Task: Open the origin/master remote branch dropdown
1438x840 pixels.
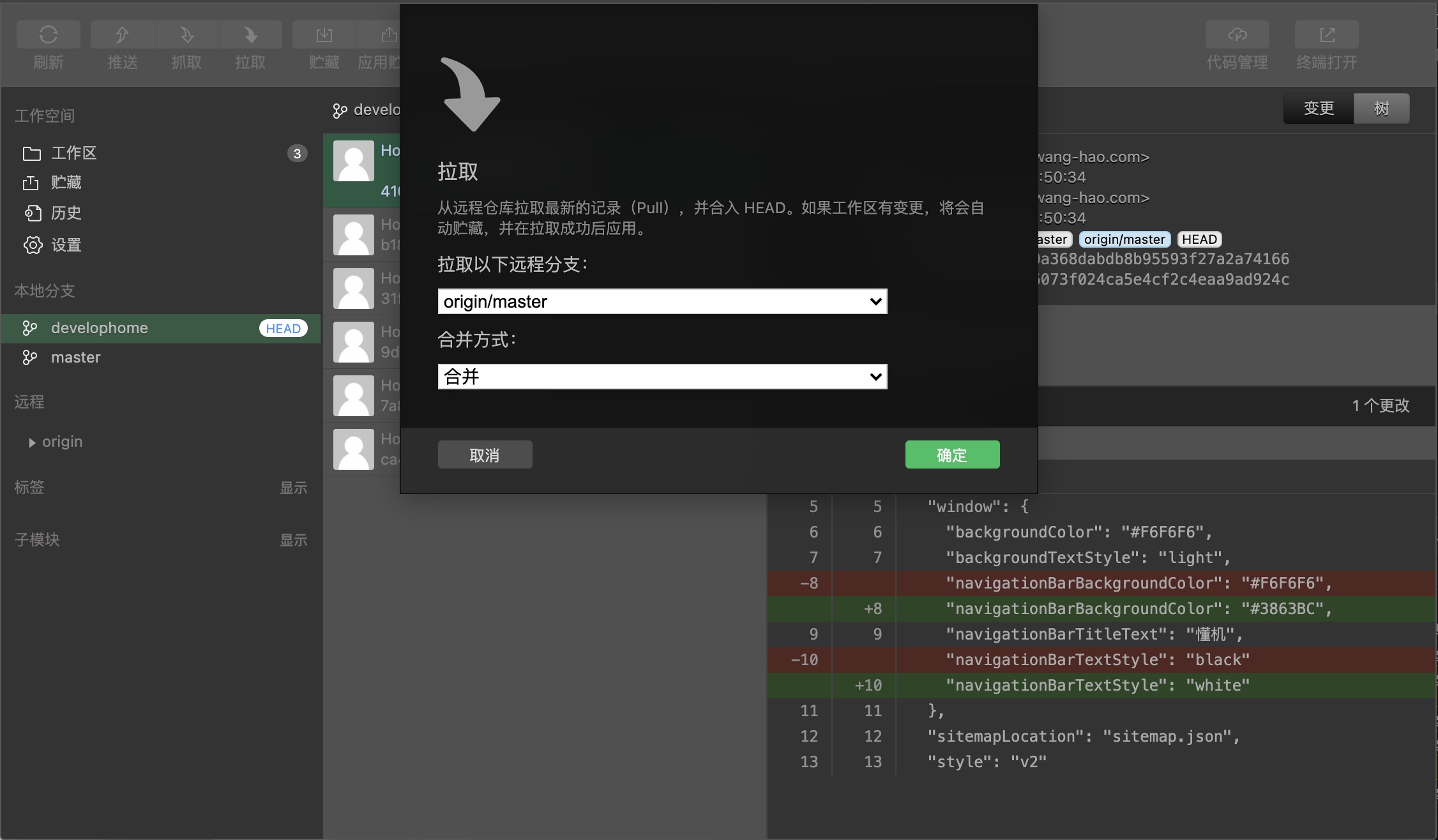Action: click(x=663, y=301)
